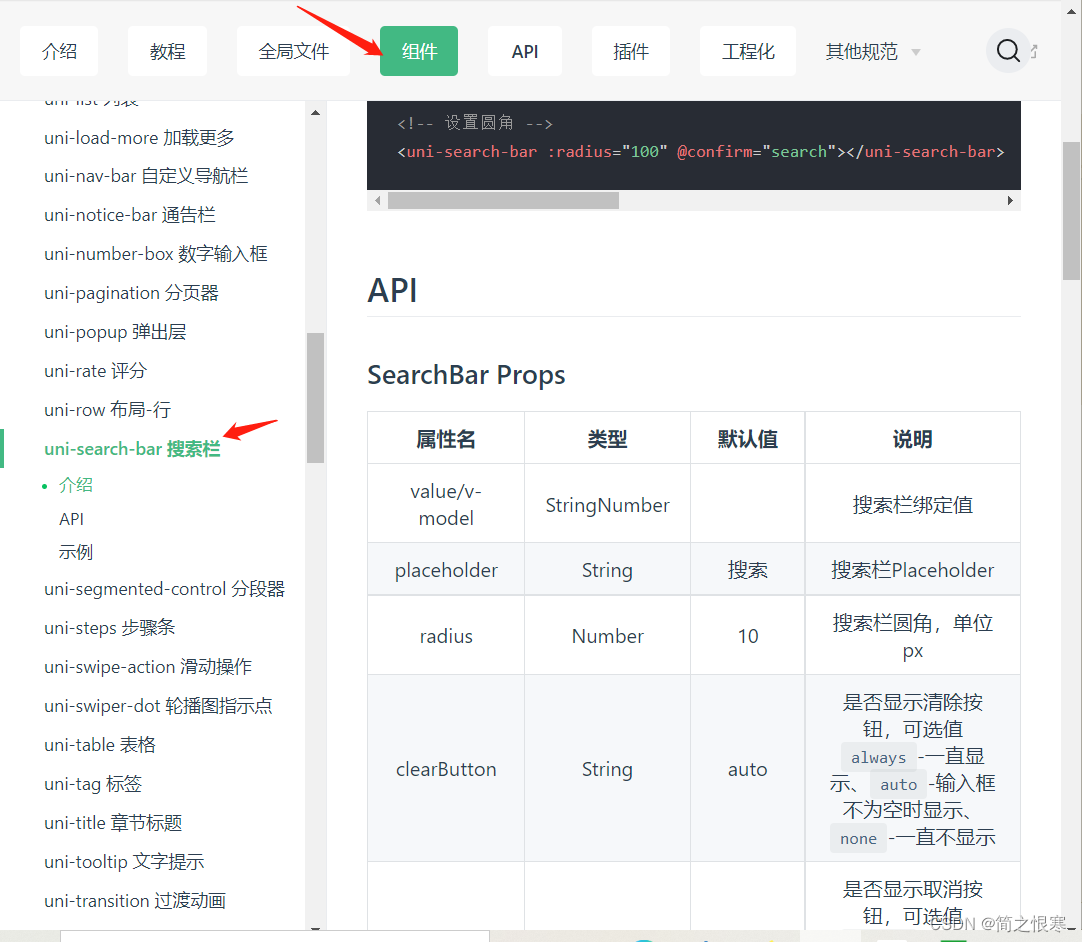Select uni-table 表格 in the sidebar
The width and height of the screenshot is (1082, 942).
[x=99, y=744]
